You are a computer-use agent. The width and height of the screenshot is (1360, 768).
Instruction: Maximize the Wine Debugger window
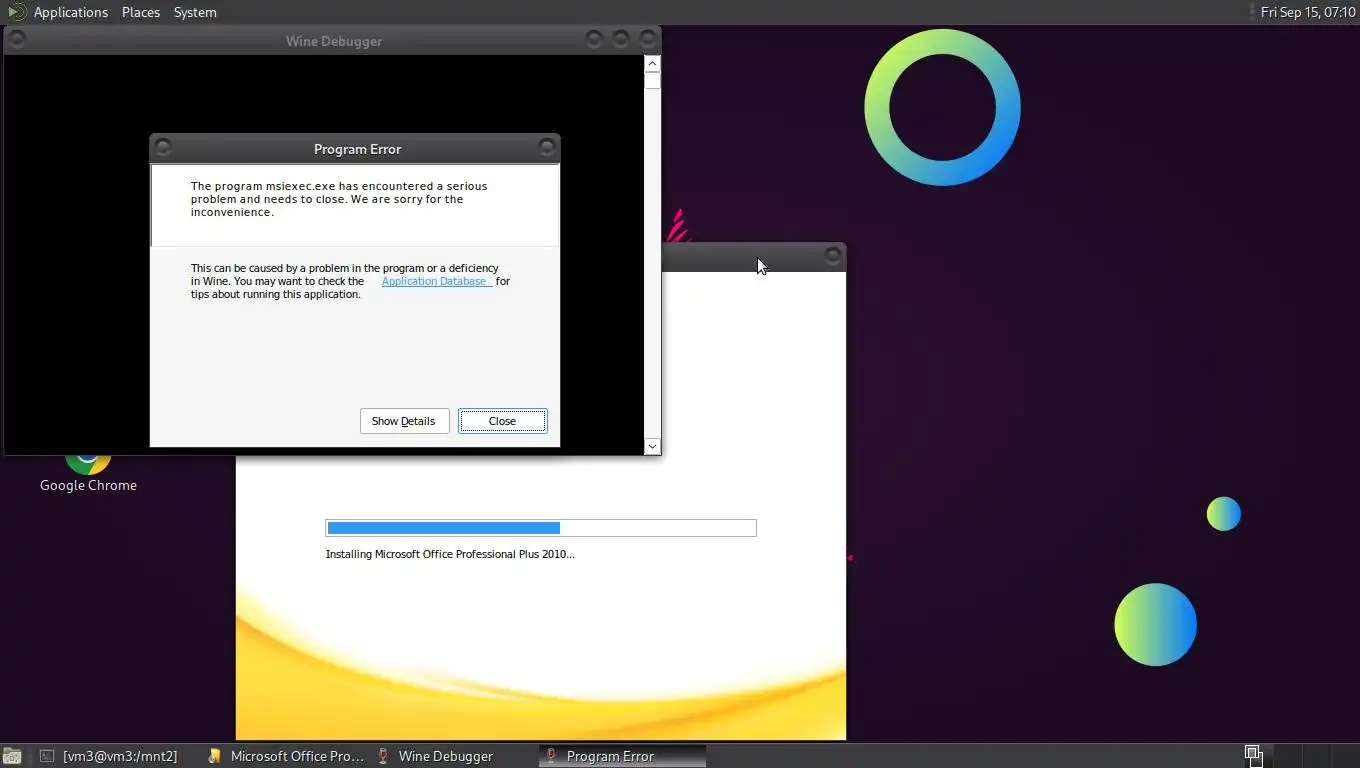621,40
